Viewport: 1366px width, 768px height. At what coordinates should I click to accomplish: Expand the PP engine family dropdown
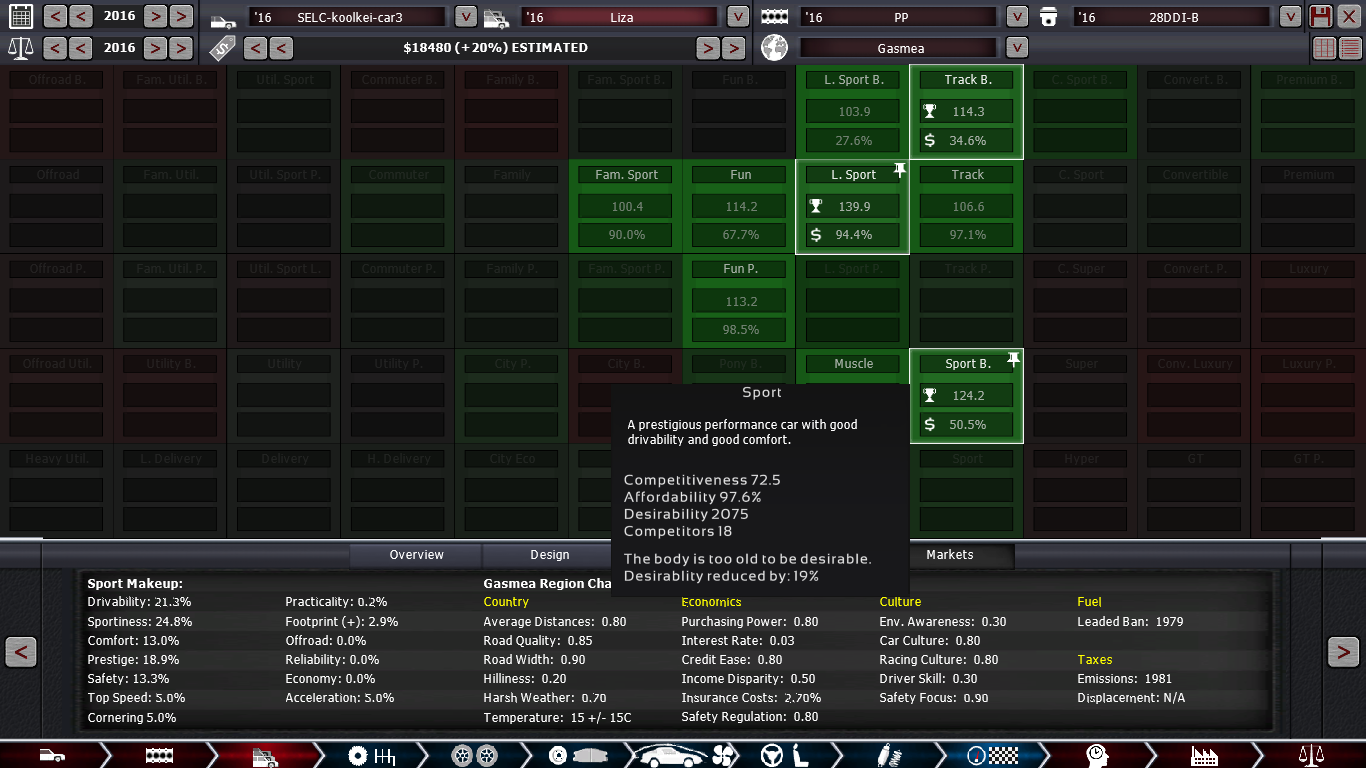1017,17
